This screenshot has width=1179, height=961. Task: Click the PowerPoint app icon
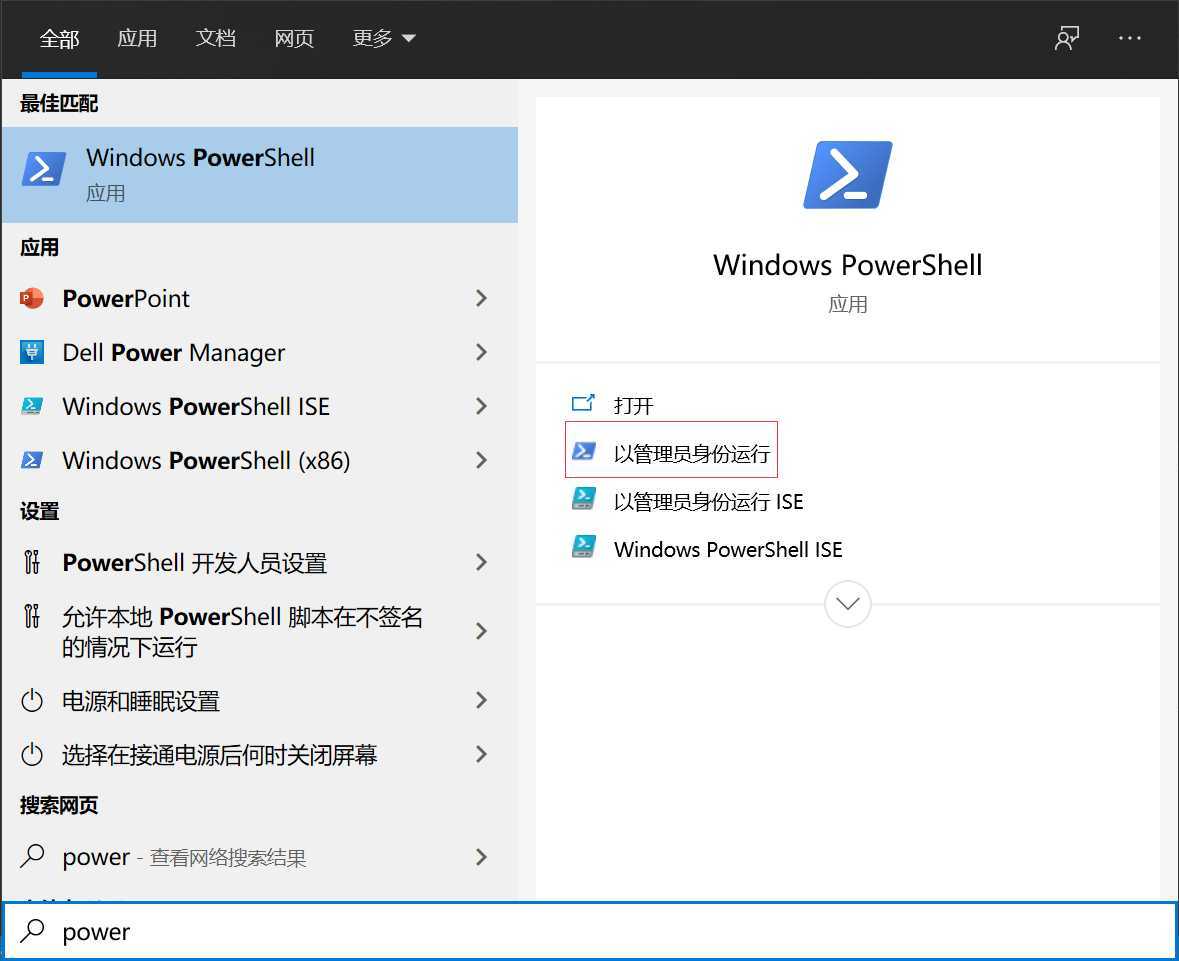(32, 299)
